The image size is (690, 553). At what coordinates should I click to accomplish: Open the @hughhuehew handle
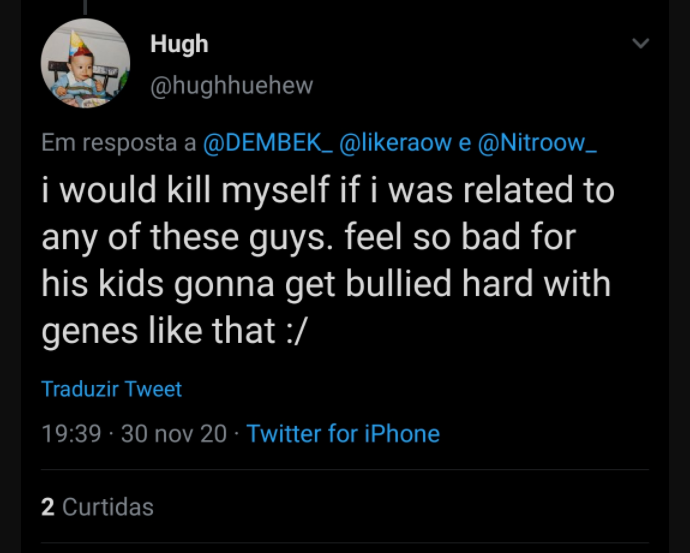[x=231, y=85]
